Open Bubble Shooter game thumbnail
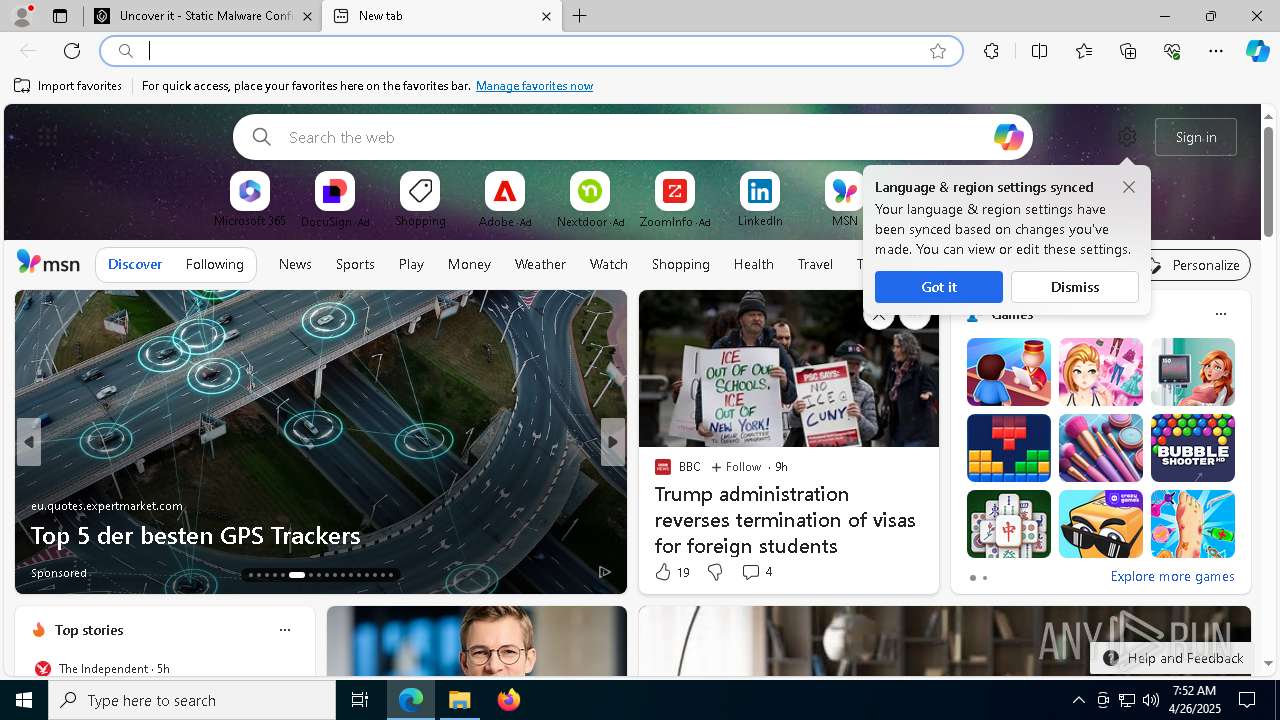The height and width of the screenshot is (720, 1280). click(x=1193, y=448)
